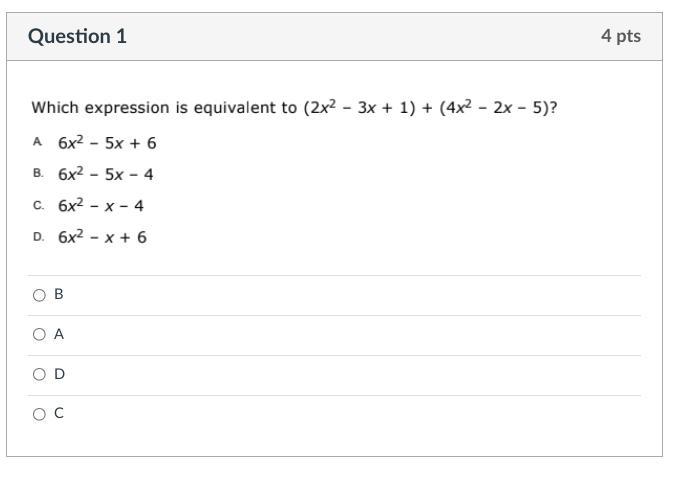Click the "Question 1" heading
The width and height of the screenshot is (682, 477).
pos(77,36)
